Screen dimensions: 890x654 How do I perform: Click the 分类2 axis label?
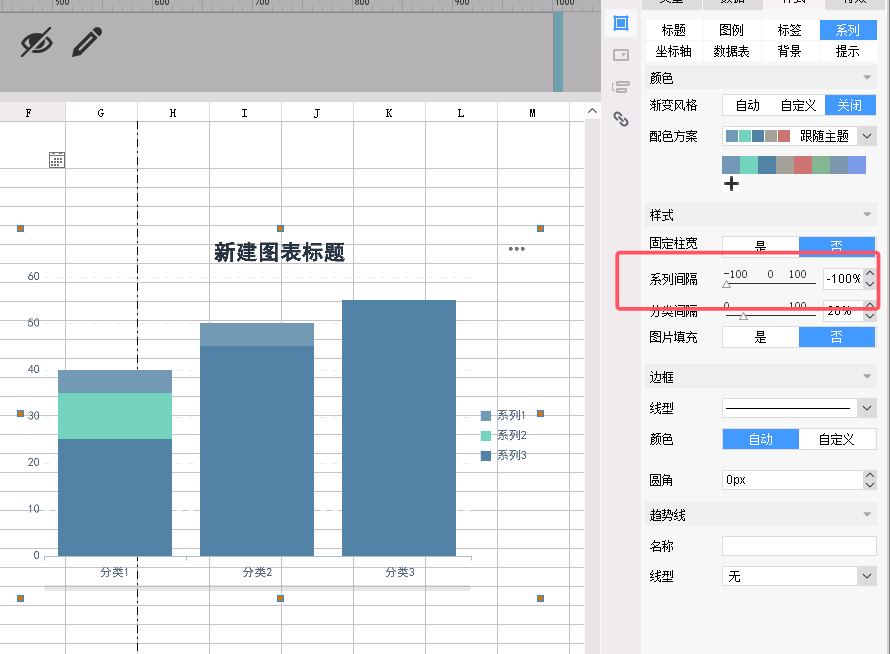[257, 572]
